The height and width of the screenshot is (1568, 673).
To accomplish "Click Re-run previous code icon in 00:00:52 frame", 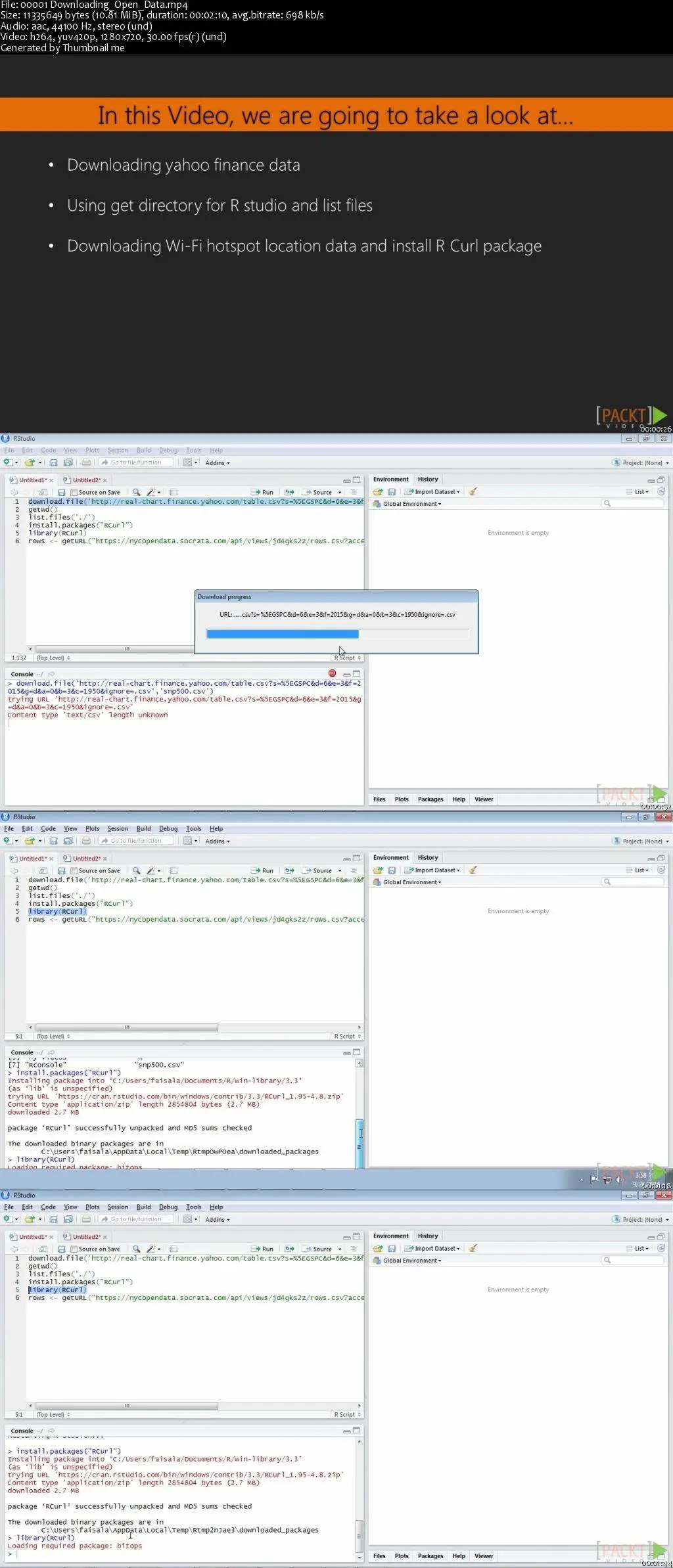I will tap(289, 492).
